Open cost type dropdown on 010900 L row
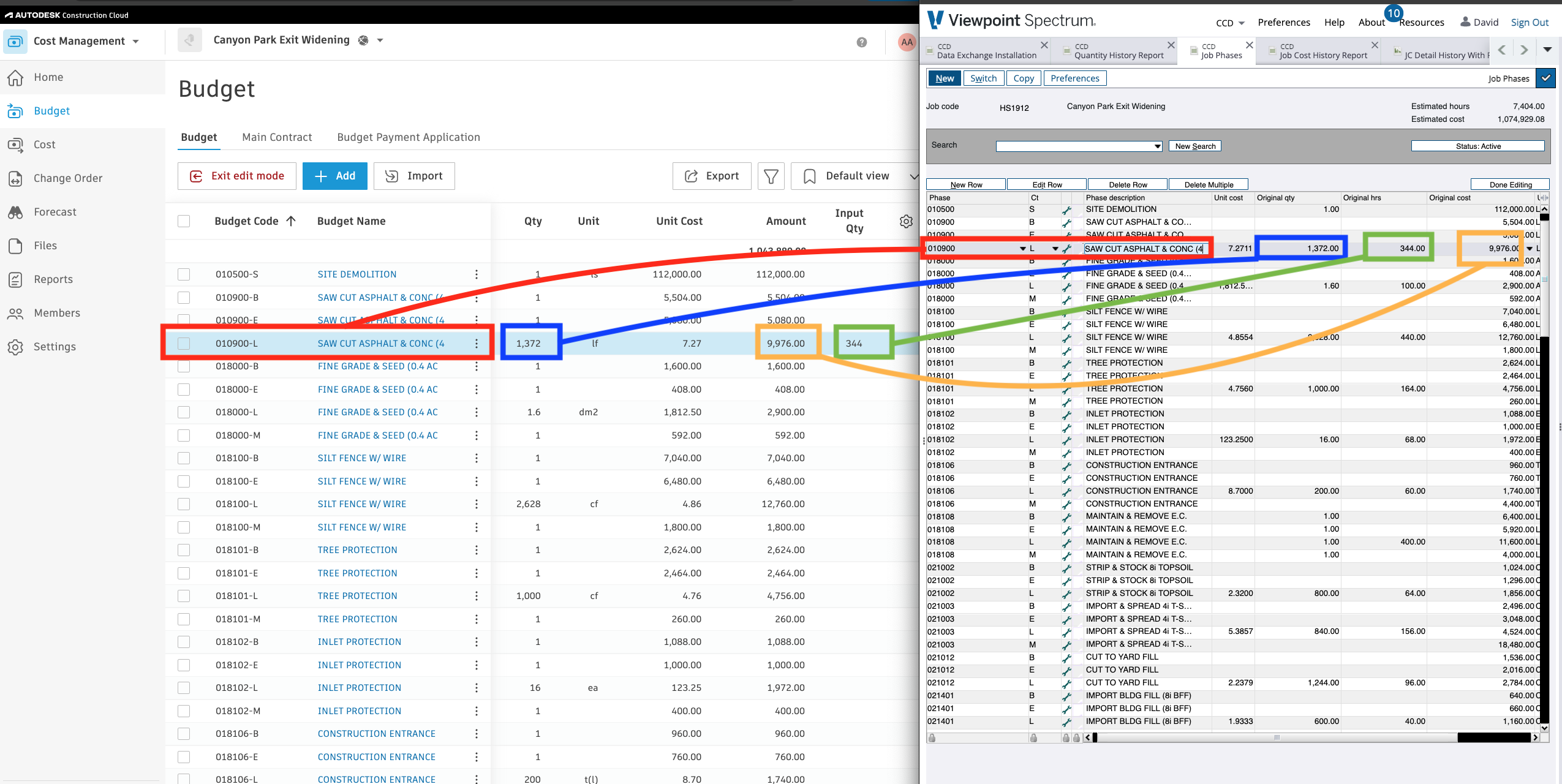1562x784 pixels. coord(1055,249)
